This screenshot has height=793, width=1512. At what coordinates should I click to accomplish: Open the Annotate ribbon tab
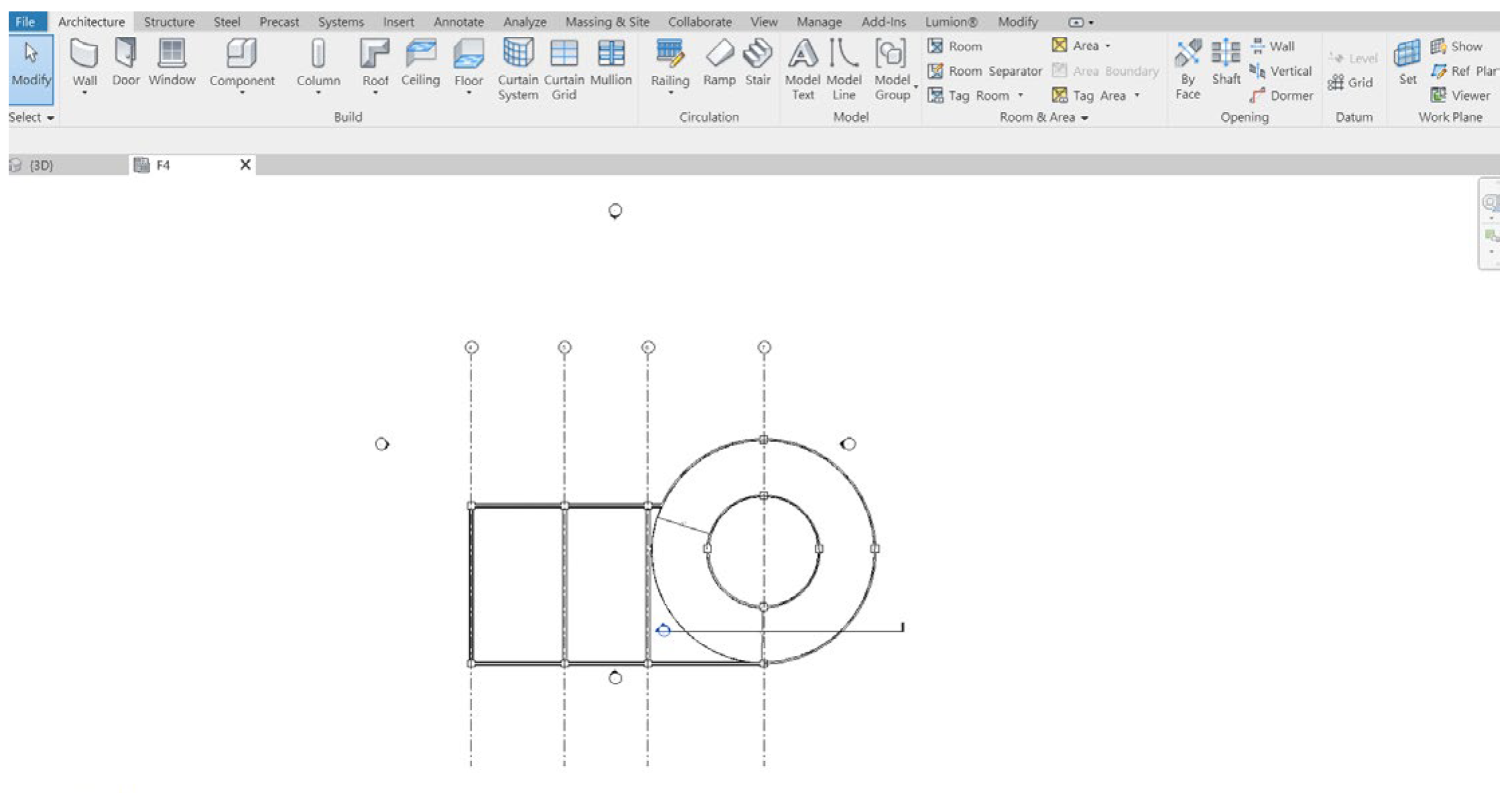tap(459, 22)
